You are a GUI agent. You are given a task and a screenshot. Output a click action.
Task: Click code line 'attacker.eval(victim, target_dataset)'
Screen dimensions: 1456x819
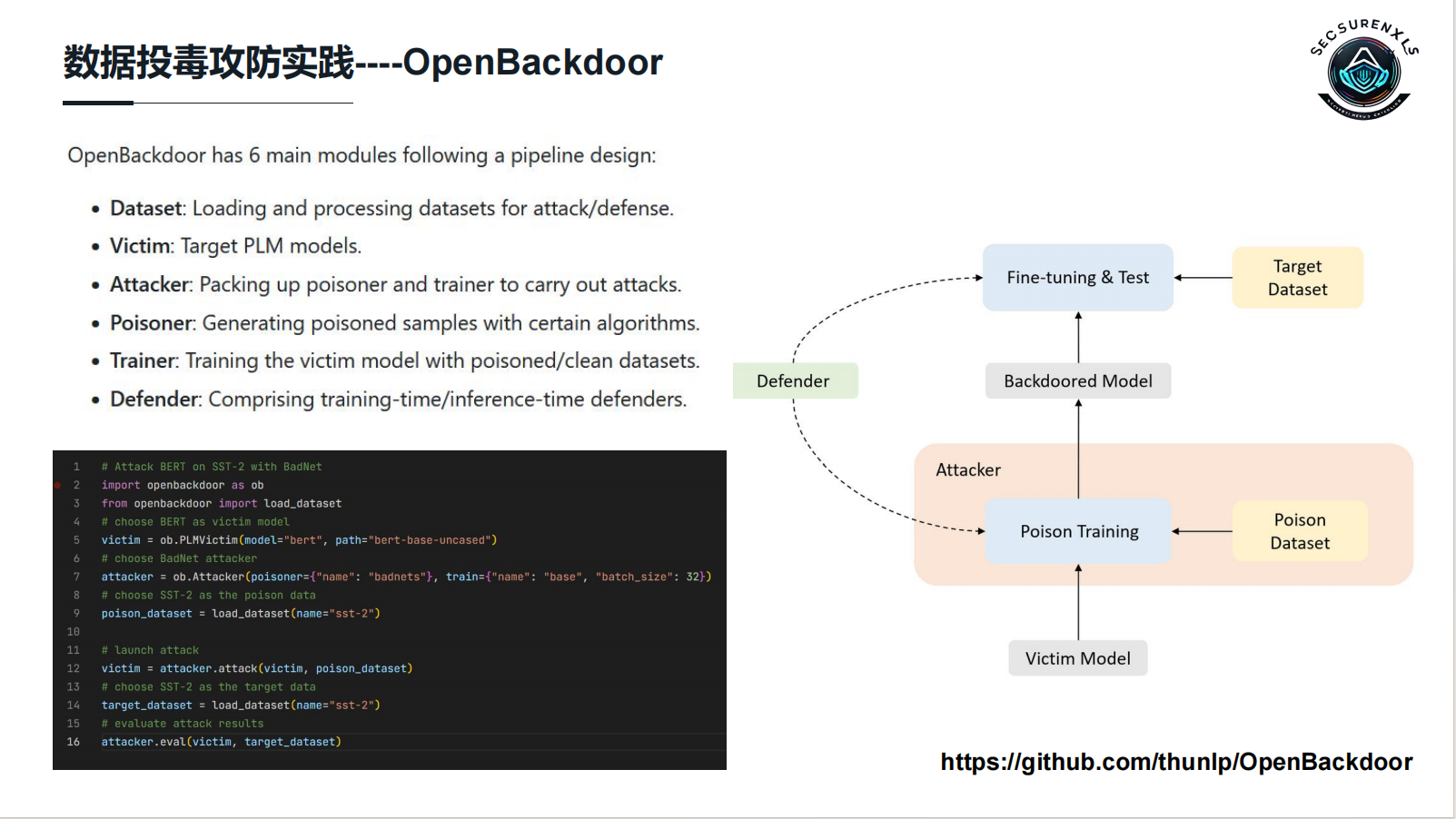[x=222, y=742]
